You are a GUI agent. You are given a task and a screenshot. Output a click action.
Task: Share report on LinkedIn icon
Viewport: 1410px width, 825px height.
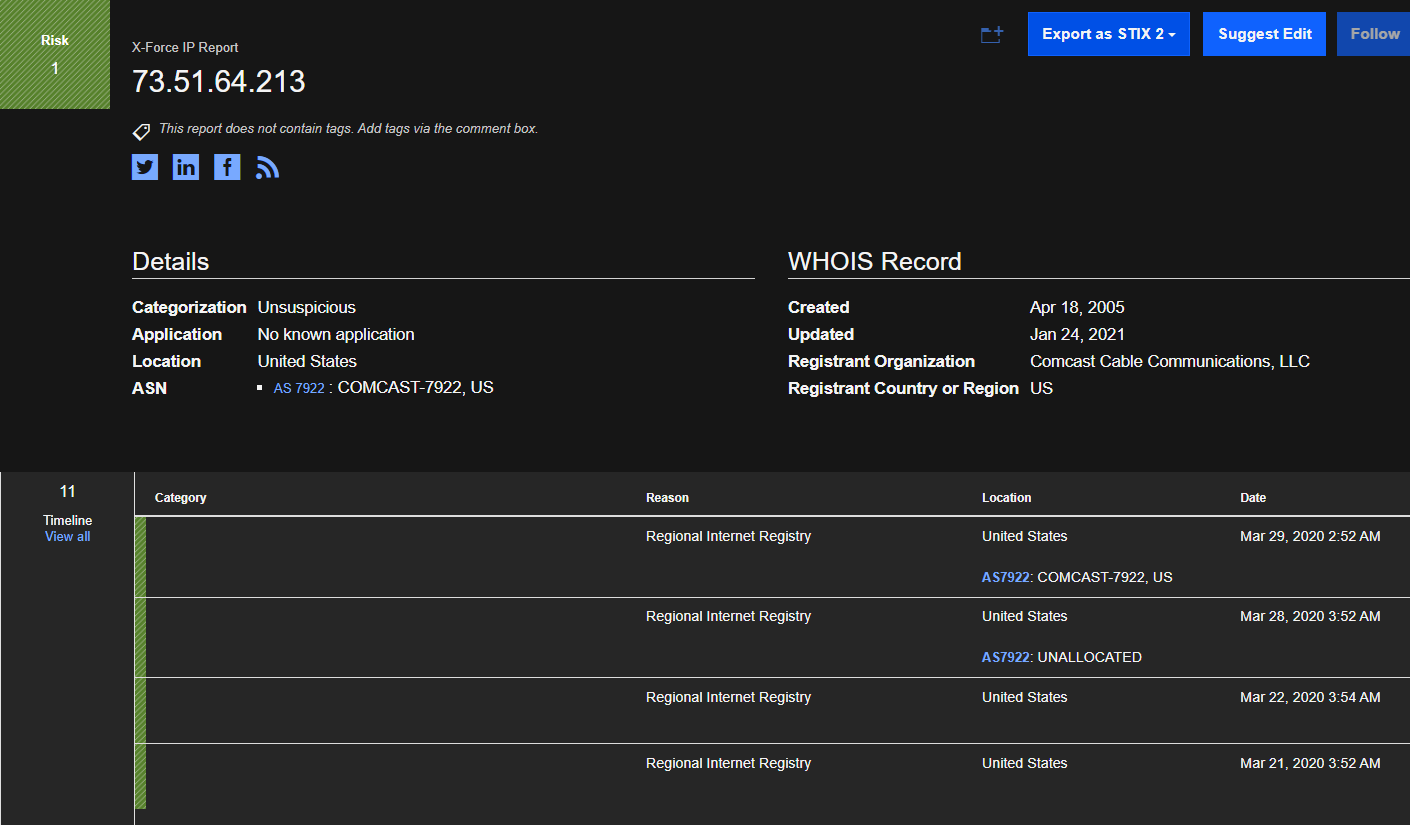pos(186,167)
